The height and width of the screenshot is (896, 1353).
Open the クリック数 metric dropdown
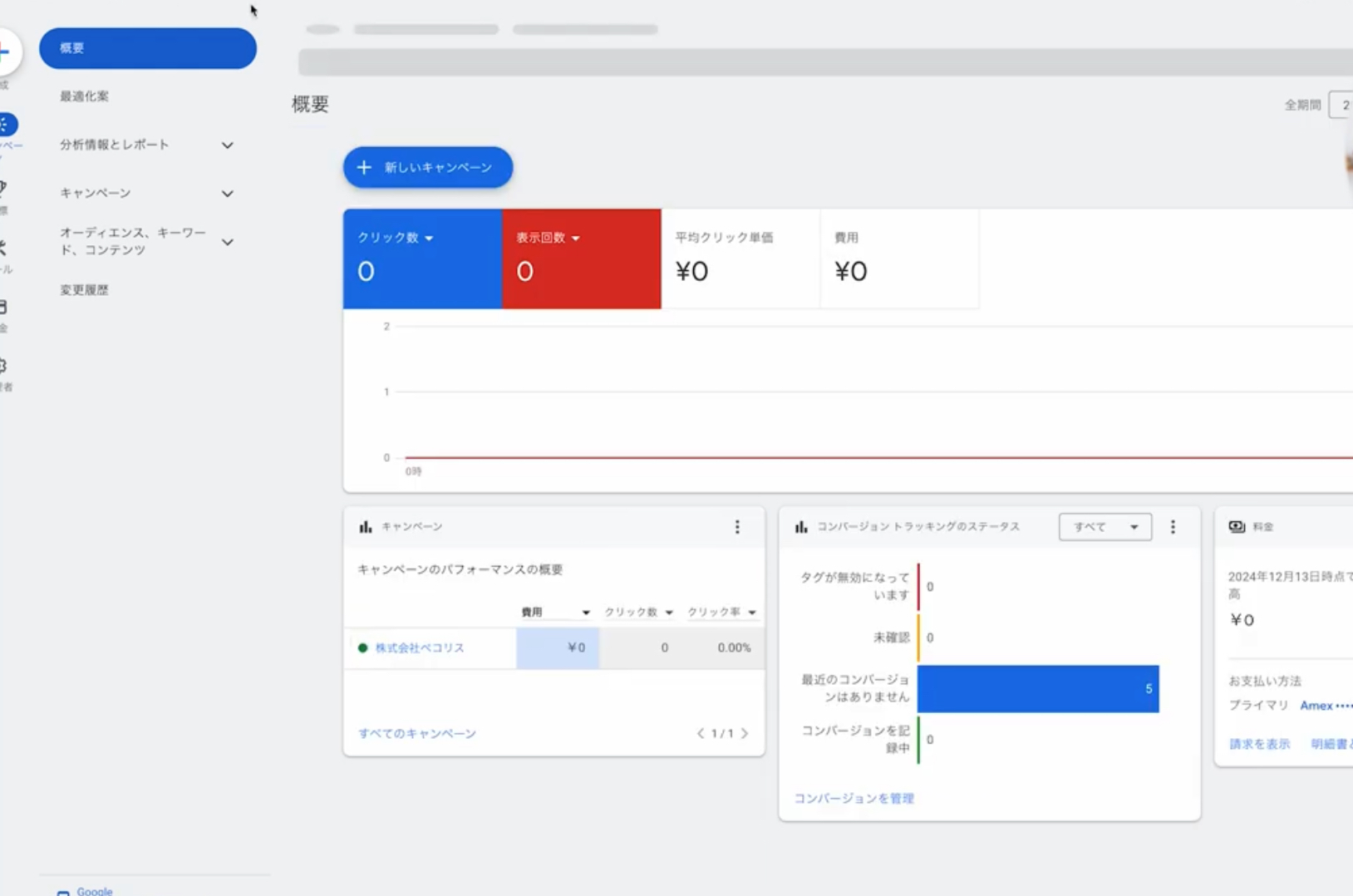[429, 239]
